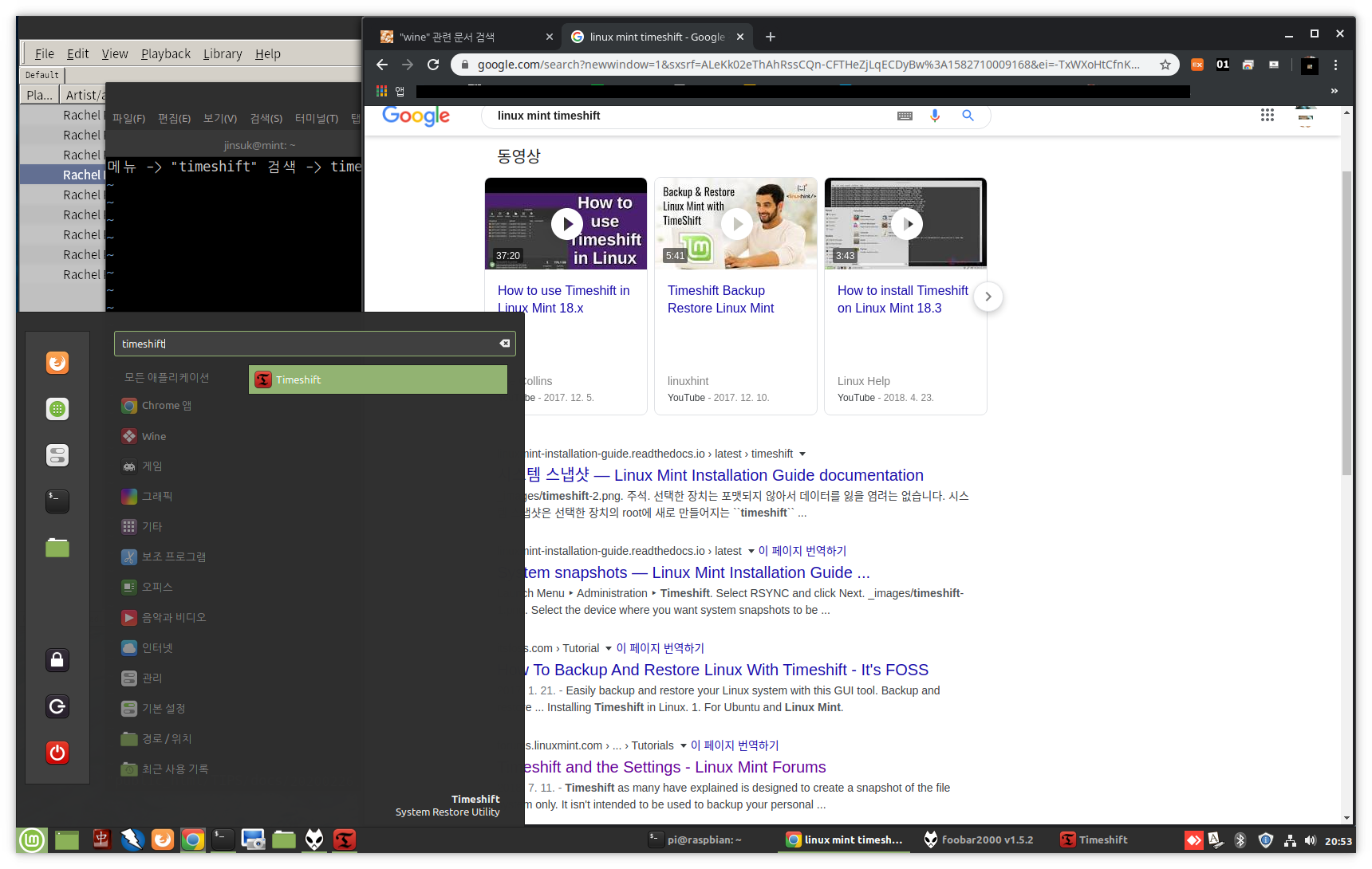Click the Lock screen icon in the menu

point(57,660)
